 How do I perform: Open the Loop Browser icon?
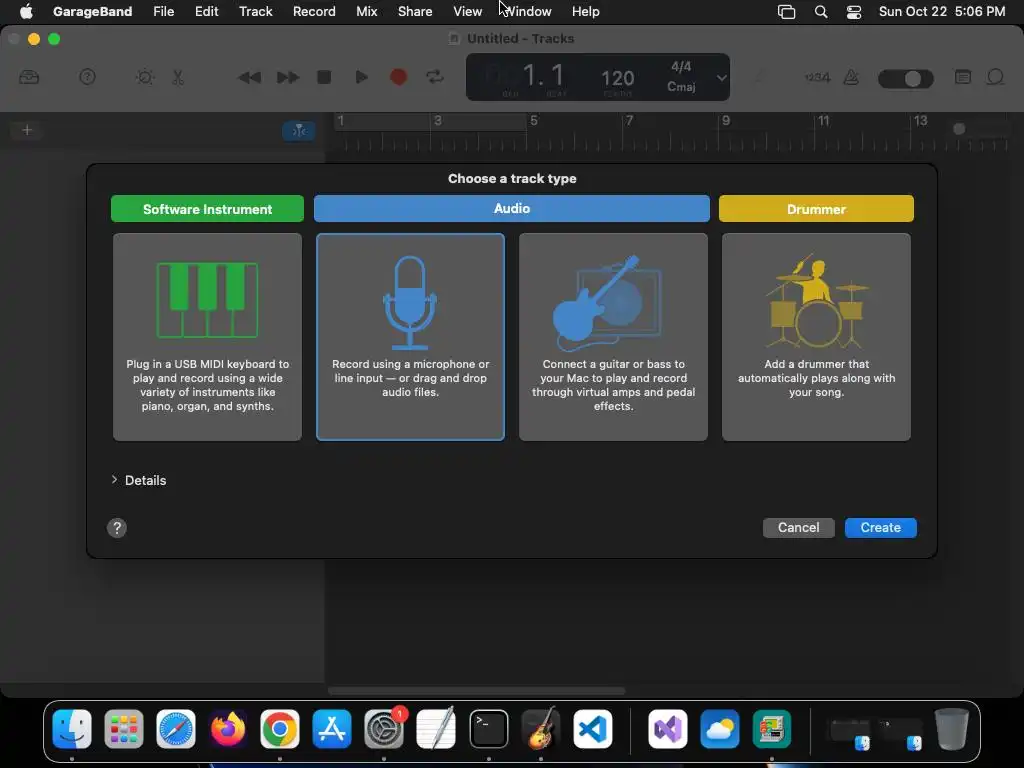[995, 77]
